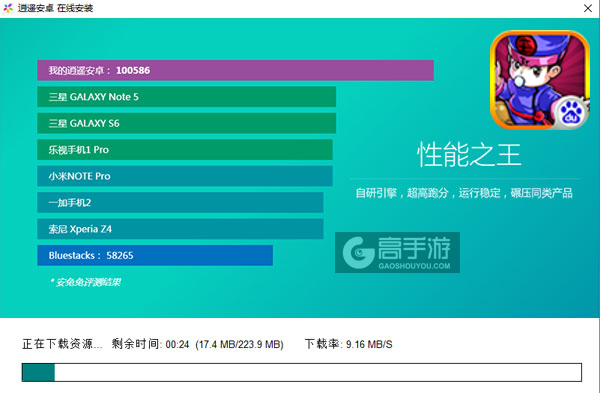Viewport: 600px width, 393px height.
Task: Select the 小米NOTE Pro bar
Action: pos(185,176)
